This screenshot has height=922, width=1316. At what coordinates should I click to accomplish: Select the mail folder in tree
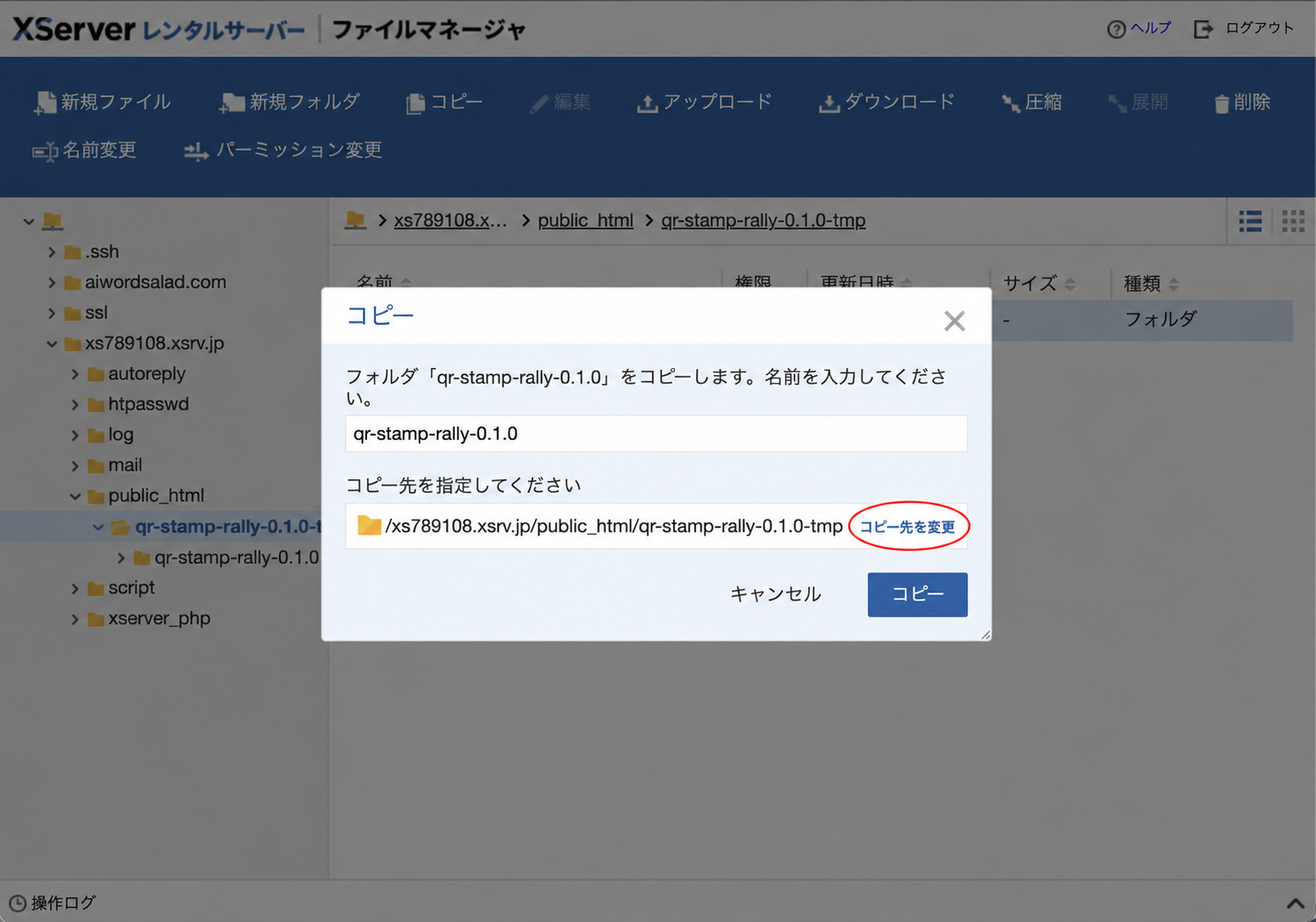(x=115, y=465)
